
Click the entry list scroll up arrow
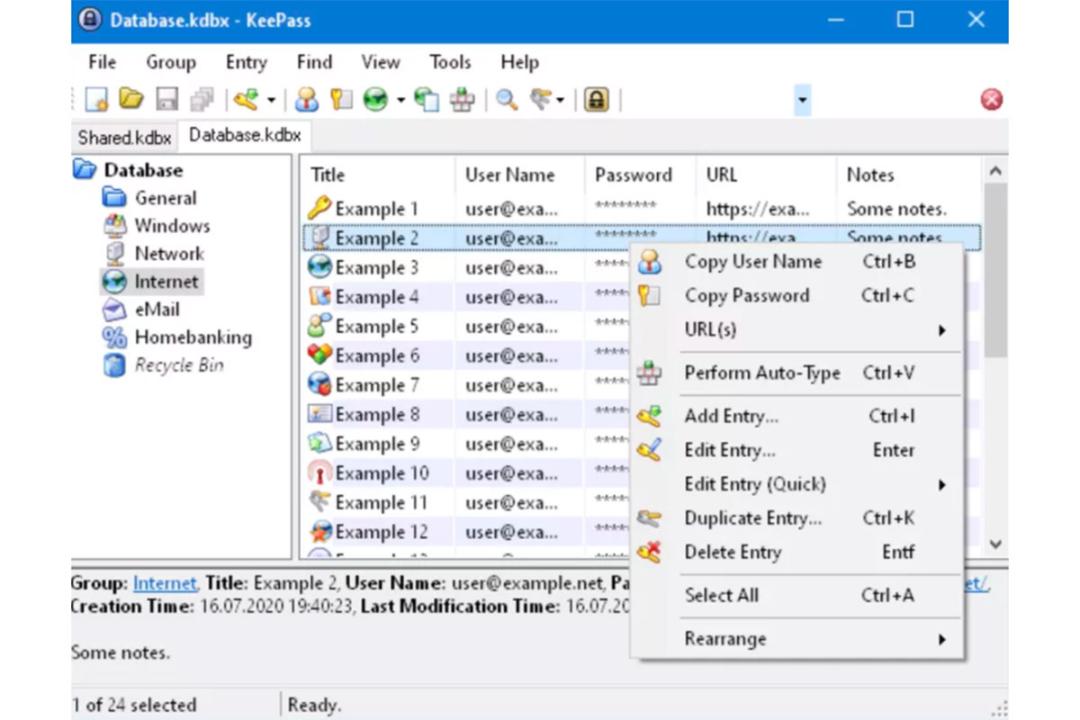995,170
